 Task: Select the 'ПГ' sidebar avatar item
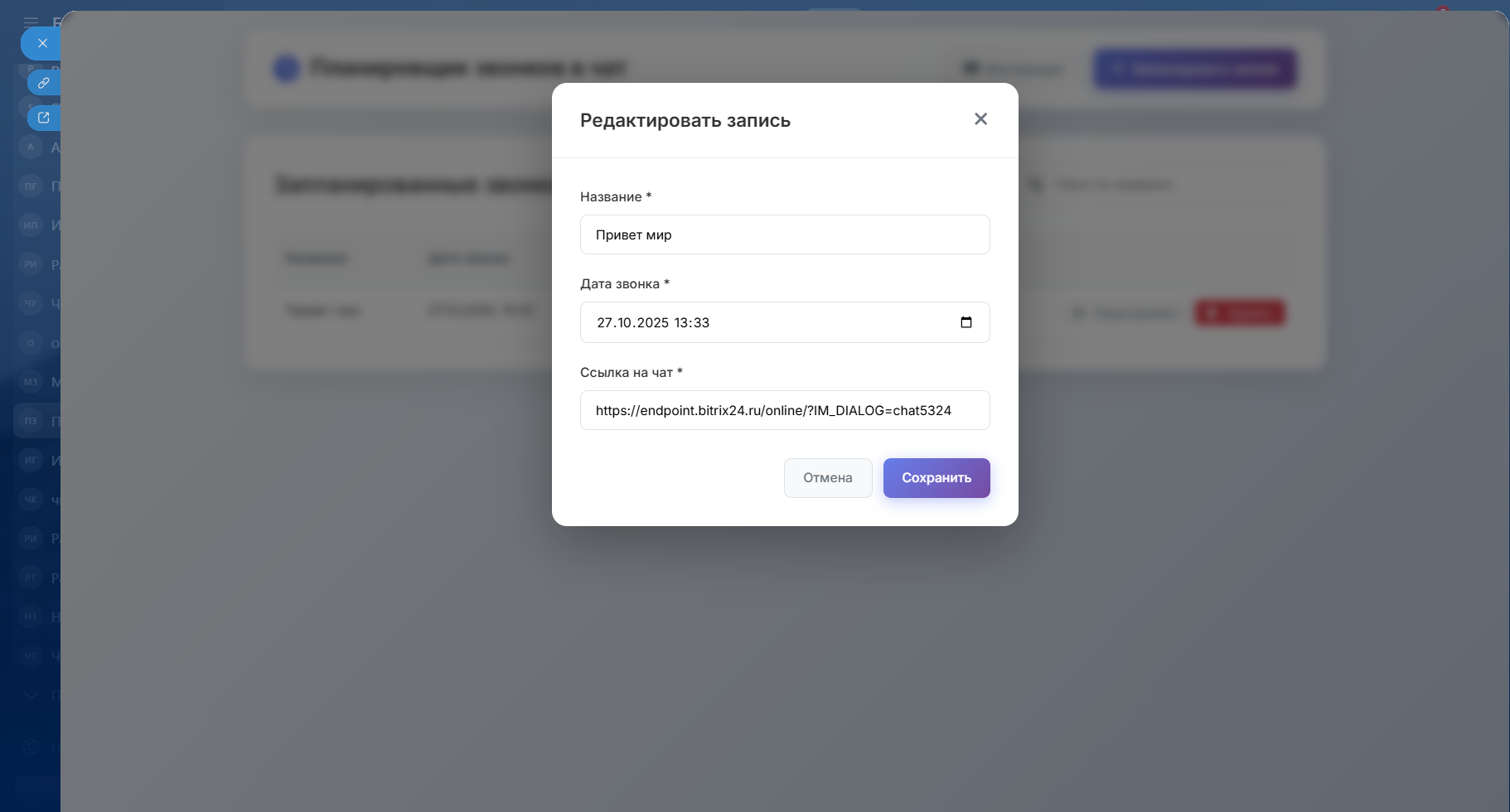coord(31,186)
